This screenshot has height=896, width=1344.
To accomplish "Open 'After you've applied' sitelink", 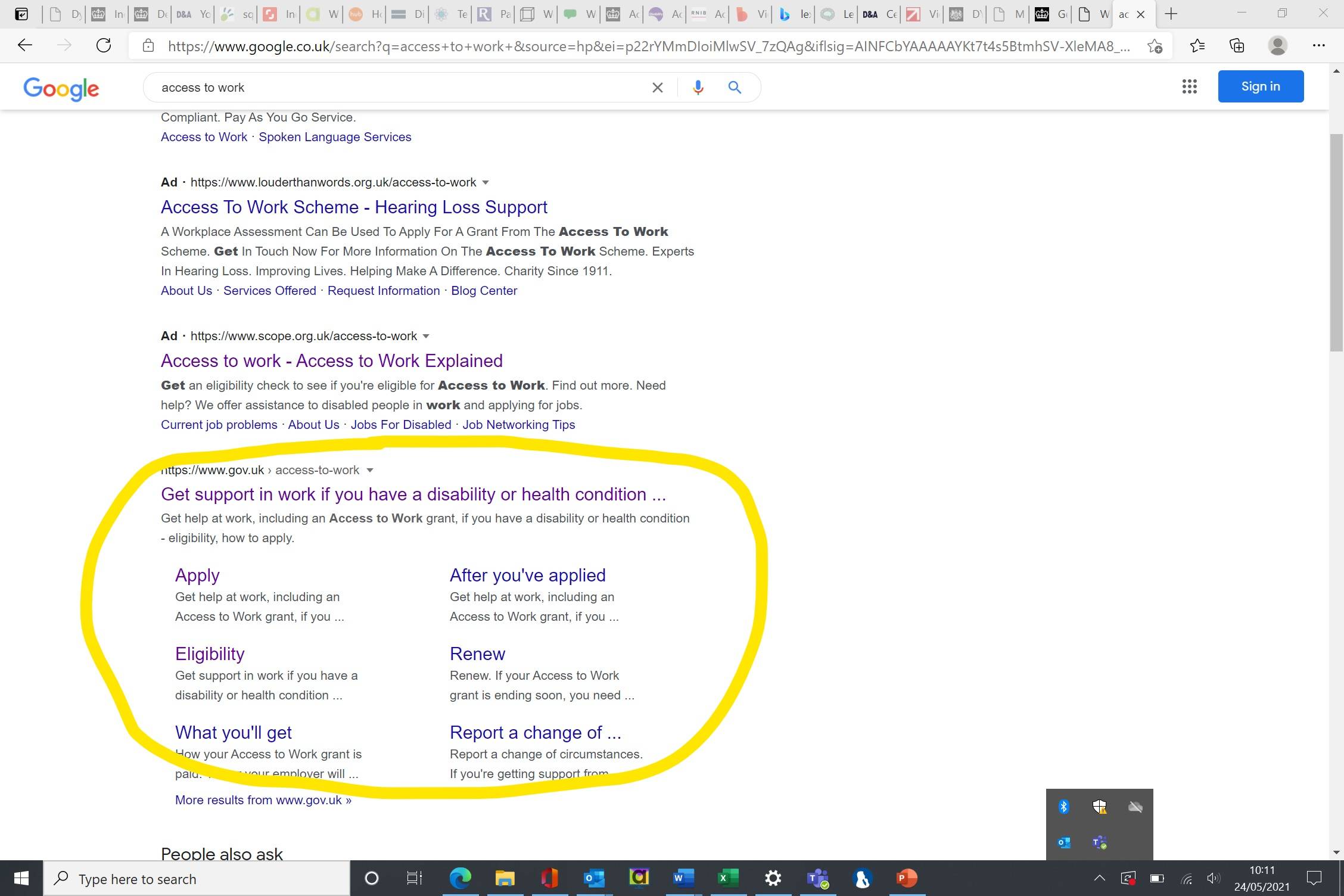I will coord(528,575).
